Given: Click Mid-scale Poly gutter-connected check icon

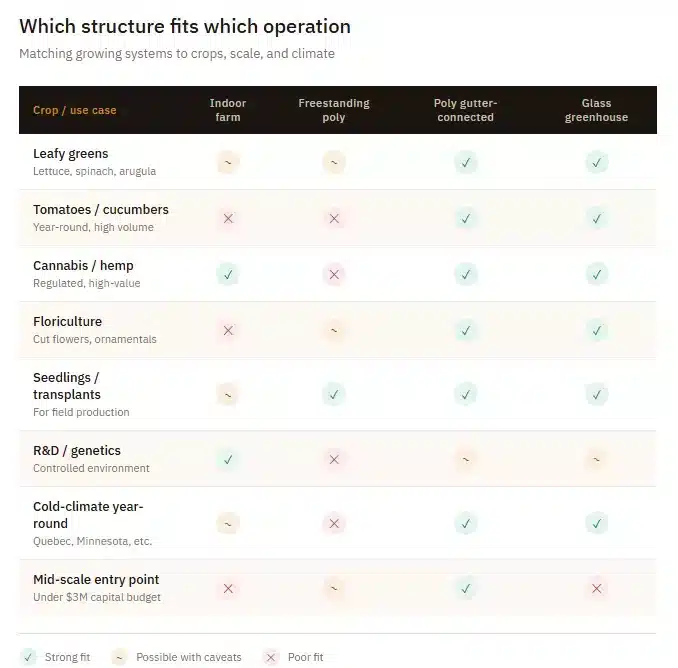Looking at the screenshot, I should point(465,589).
